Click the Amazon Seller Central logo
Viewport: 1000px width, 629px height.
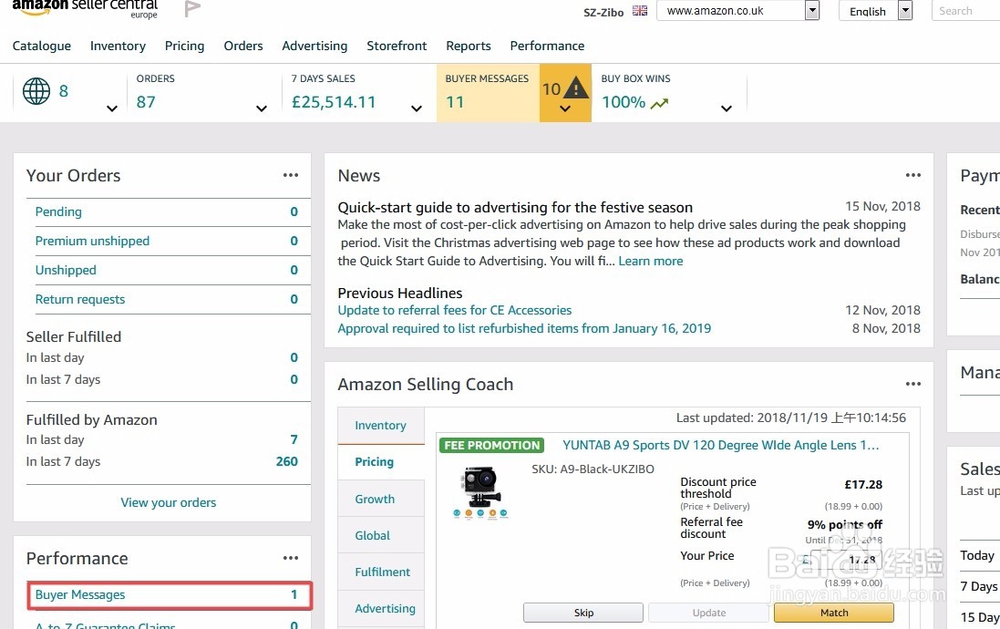click(x=85, y=8)
